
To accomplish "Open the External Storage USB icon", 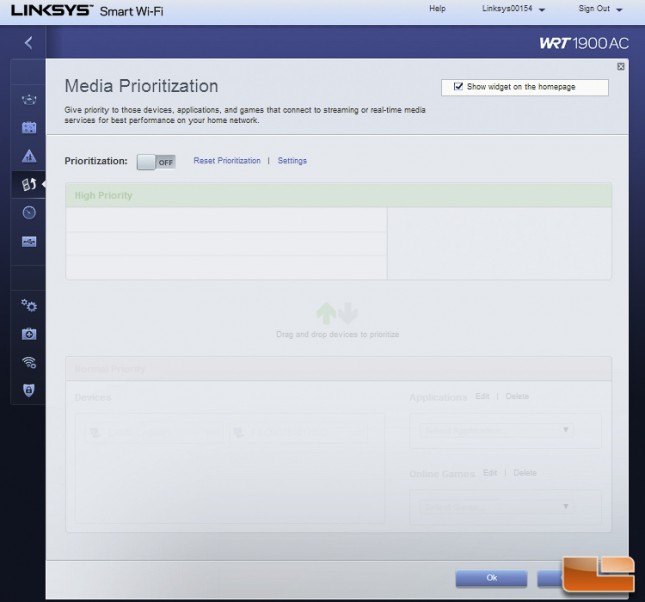I will 28,241.
